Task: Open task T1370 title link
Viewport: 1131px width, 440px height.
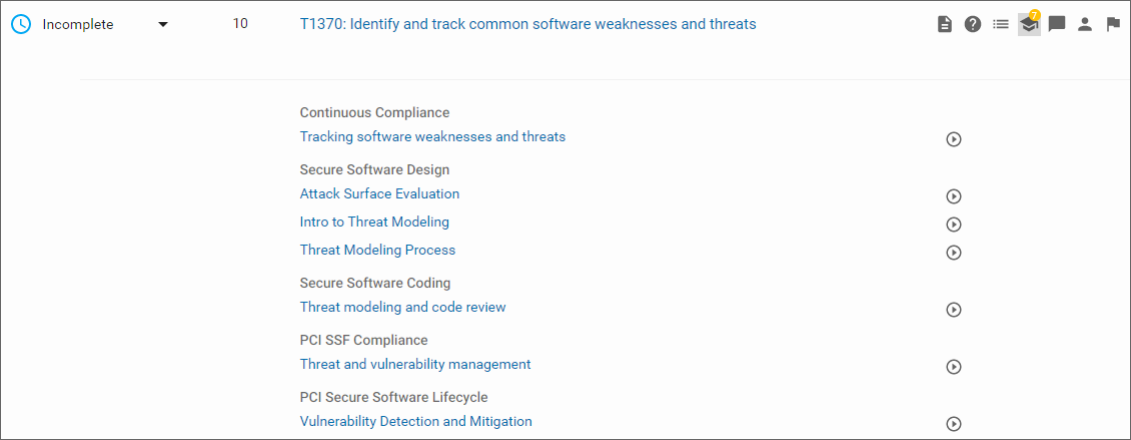Action: [x=527, y=24]
